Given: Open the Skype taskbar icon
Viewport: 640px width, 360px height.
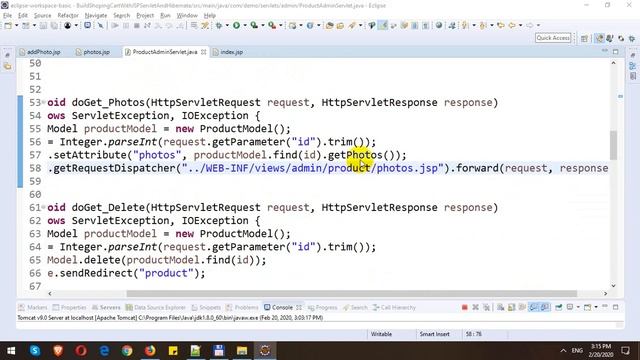Looking at the screenshot, I should [x=35, y=350].
